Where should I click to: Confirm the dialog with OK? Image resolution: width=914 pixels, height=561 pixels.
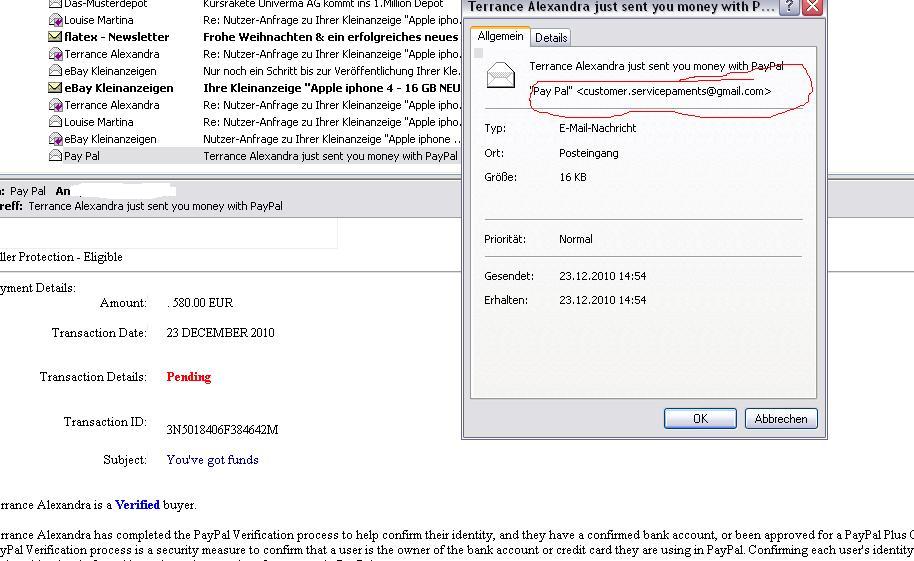tap(700, 419)
